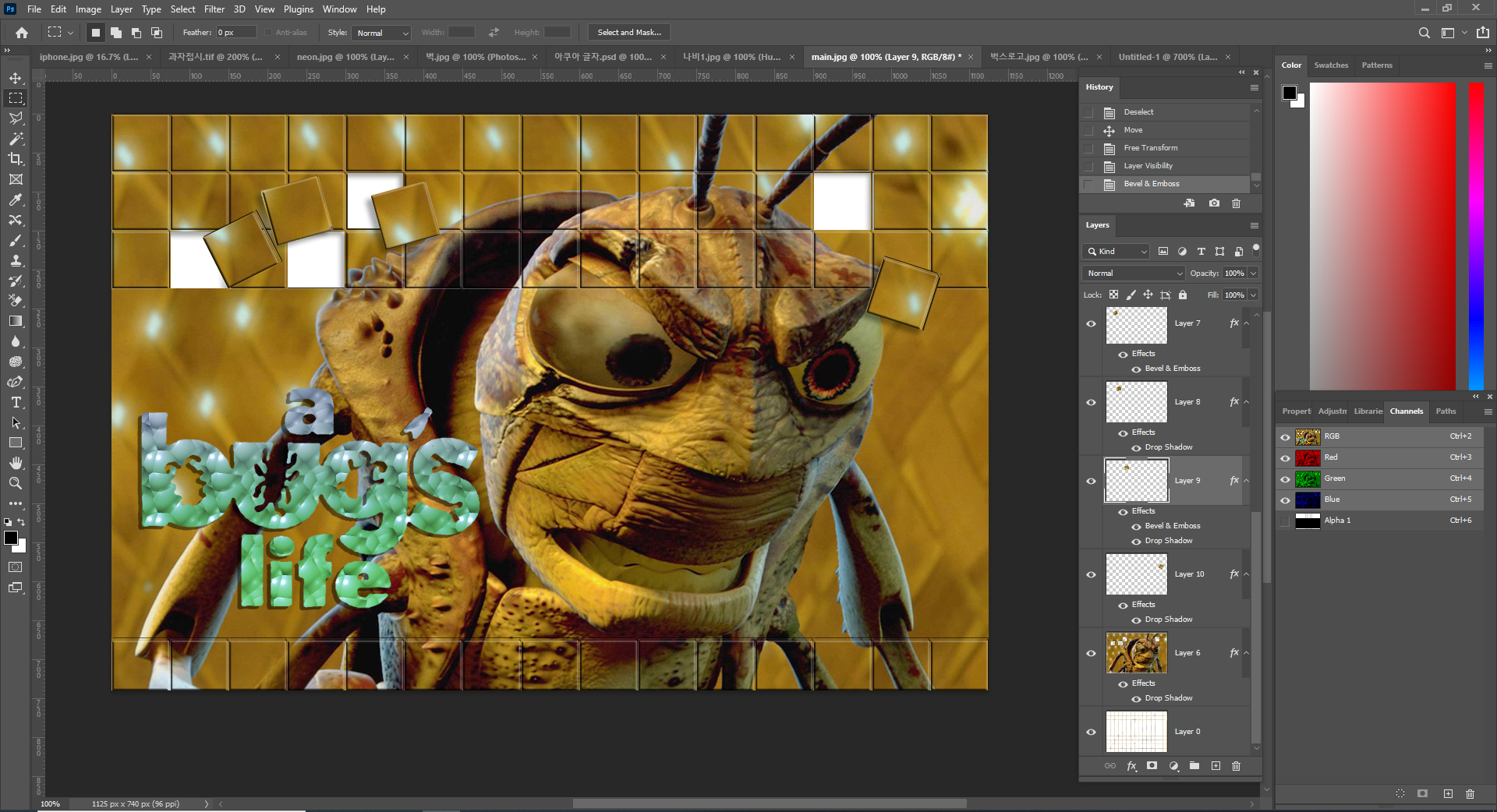Viewport: 1497px width, 812px height.
Task: Open the Fill value dropdown arrow
Action: (1253, 295)
